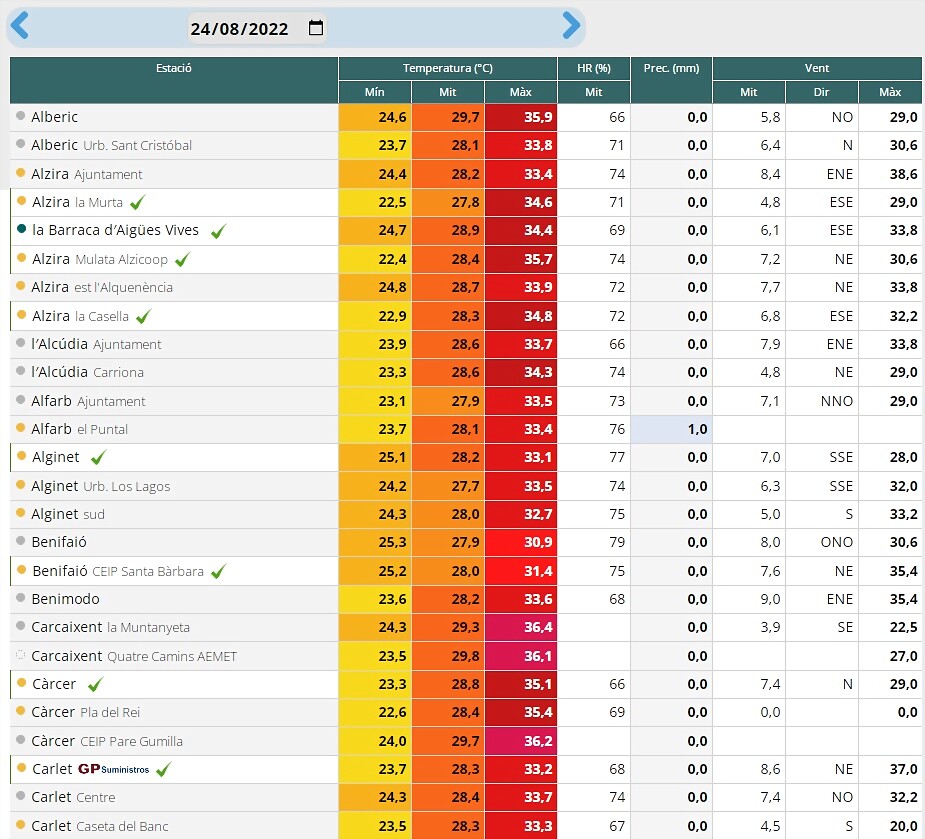
Task: Click the grey dot for Benifaió station
Action: [x=21, y=540]
